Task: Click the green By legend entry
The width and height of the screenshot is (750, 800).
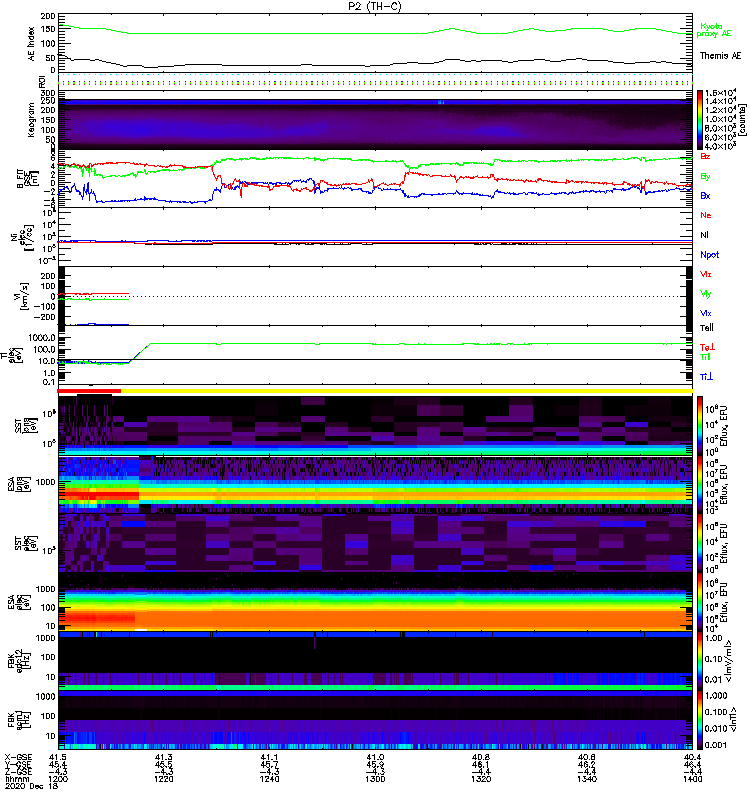Action: click(x=705, y=176)
